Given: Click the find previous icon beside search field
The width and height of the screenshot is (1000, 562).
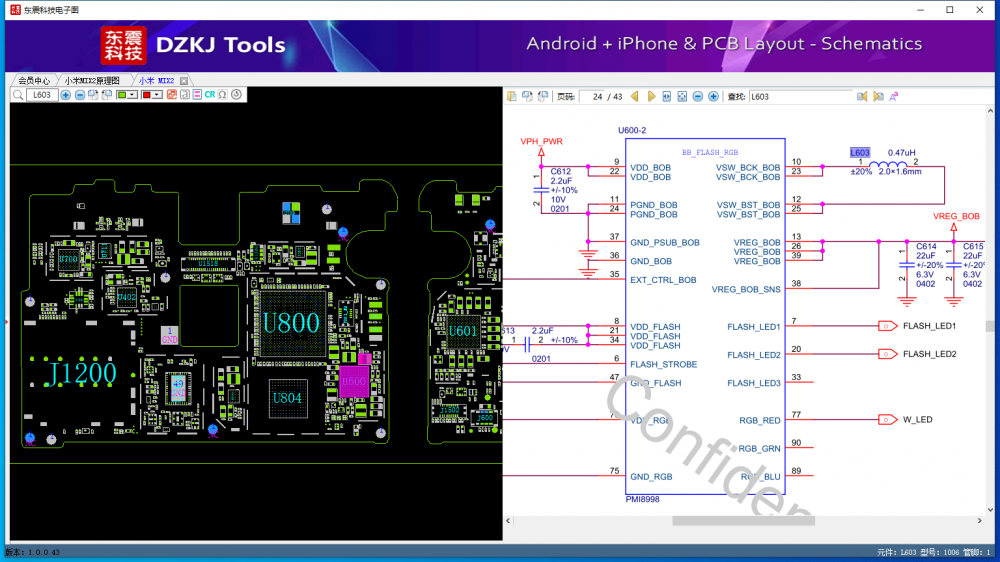Looking at the screenshot, I should click(863, 97).
